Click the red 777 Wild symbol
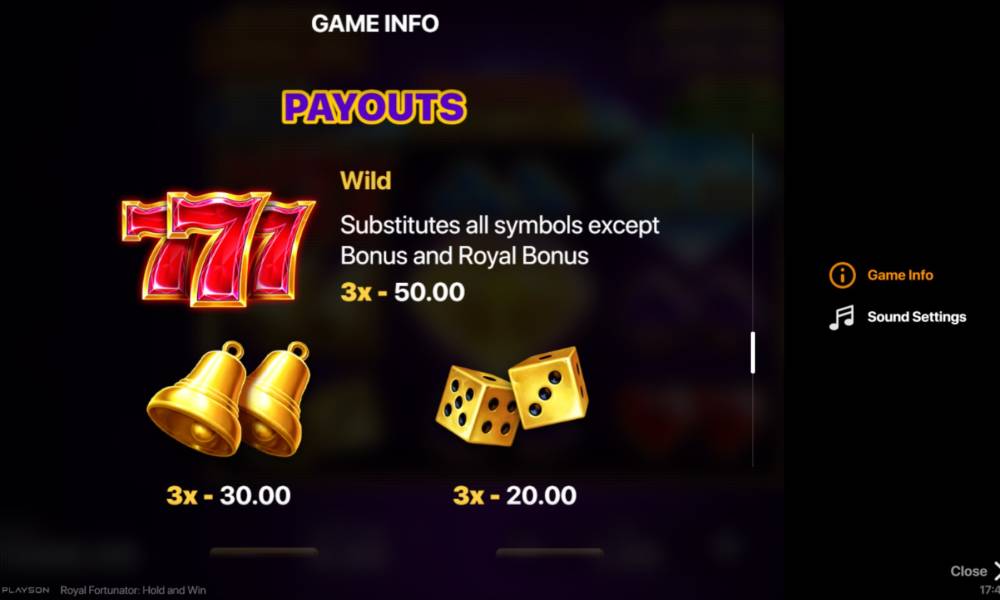 (x=218, y=247)
